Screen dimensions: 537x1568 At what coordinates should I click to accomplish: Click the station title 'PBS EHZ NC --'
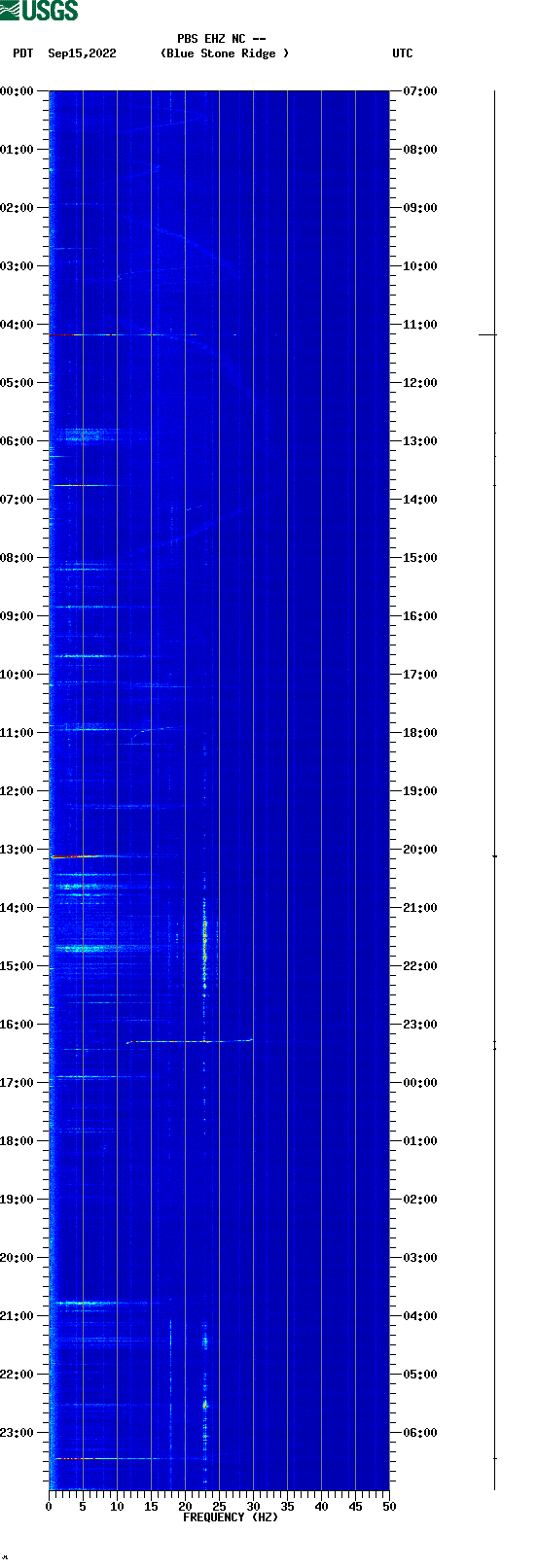[x=221, y=39]
